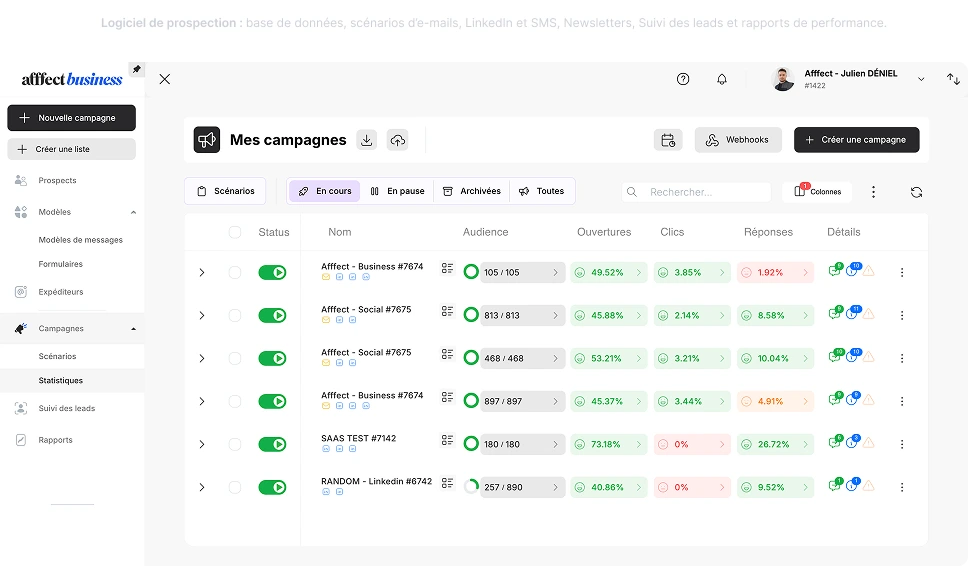Click the up-down arrows icon at top right
The height and width of the screenshot is (566, 968).
point(953,79)
